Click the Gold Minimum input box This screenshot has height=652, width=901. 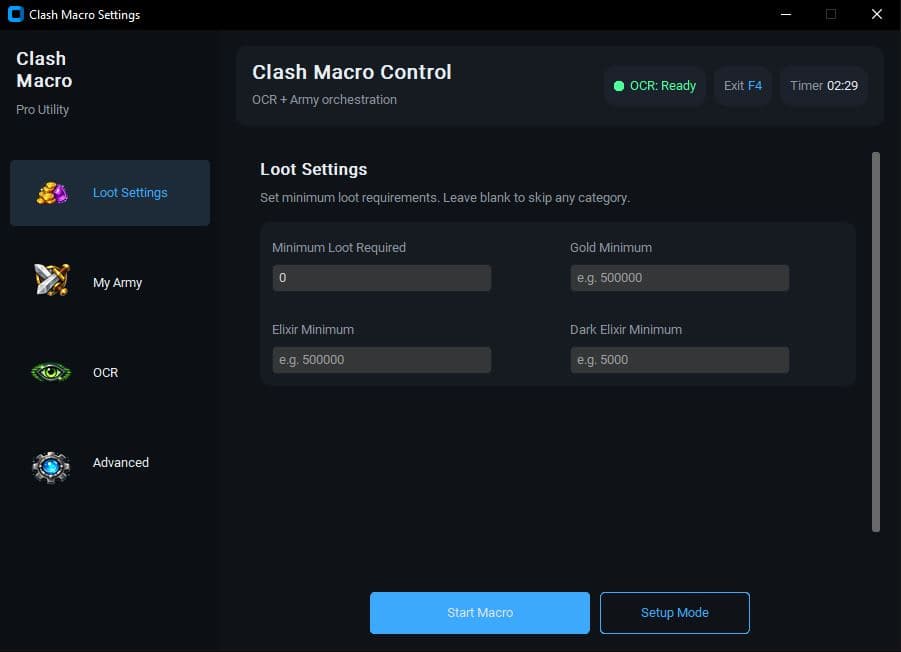(679, 277)
